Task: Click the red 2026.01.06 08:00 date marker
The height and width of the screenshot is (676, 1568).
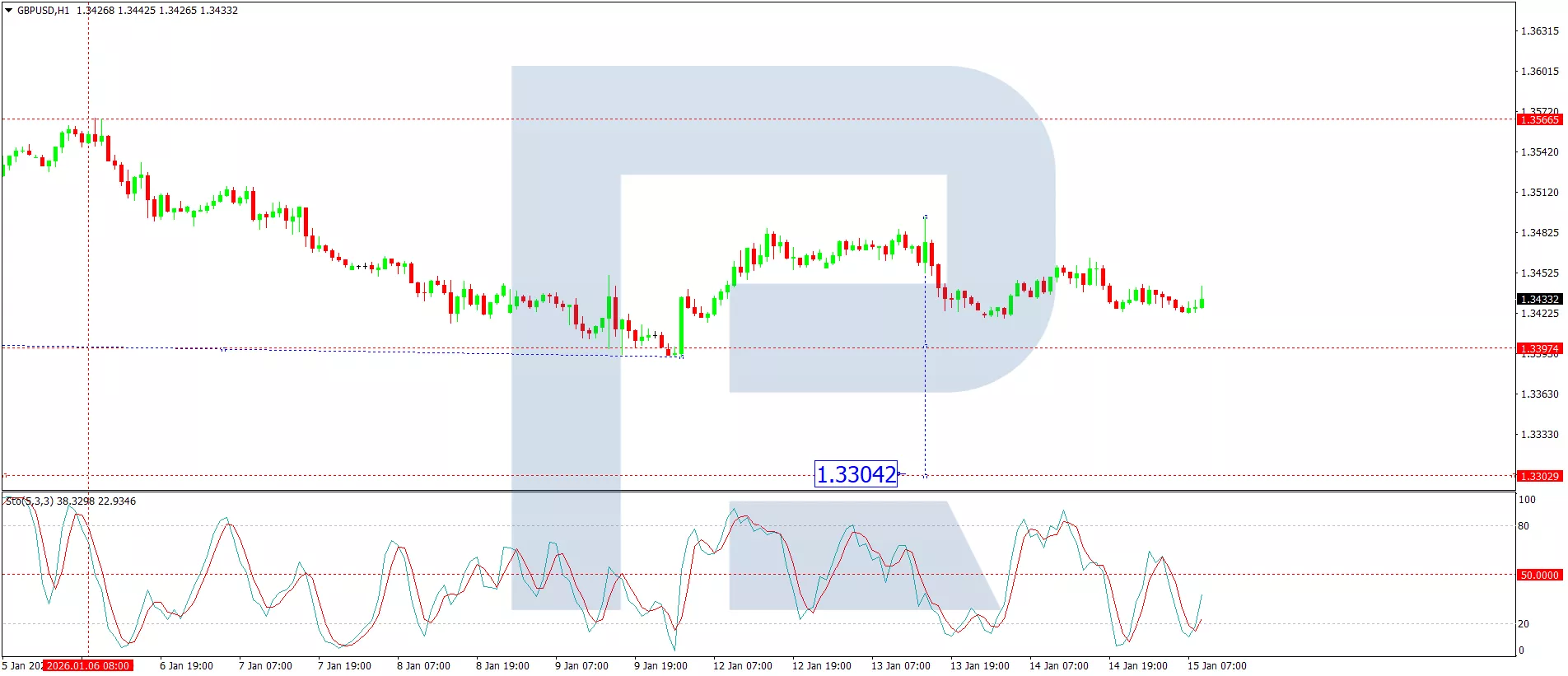Action: 88,666
